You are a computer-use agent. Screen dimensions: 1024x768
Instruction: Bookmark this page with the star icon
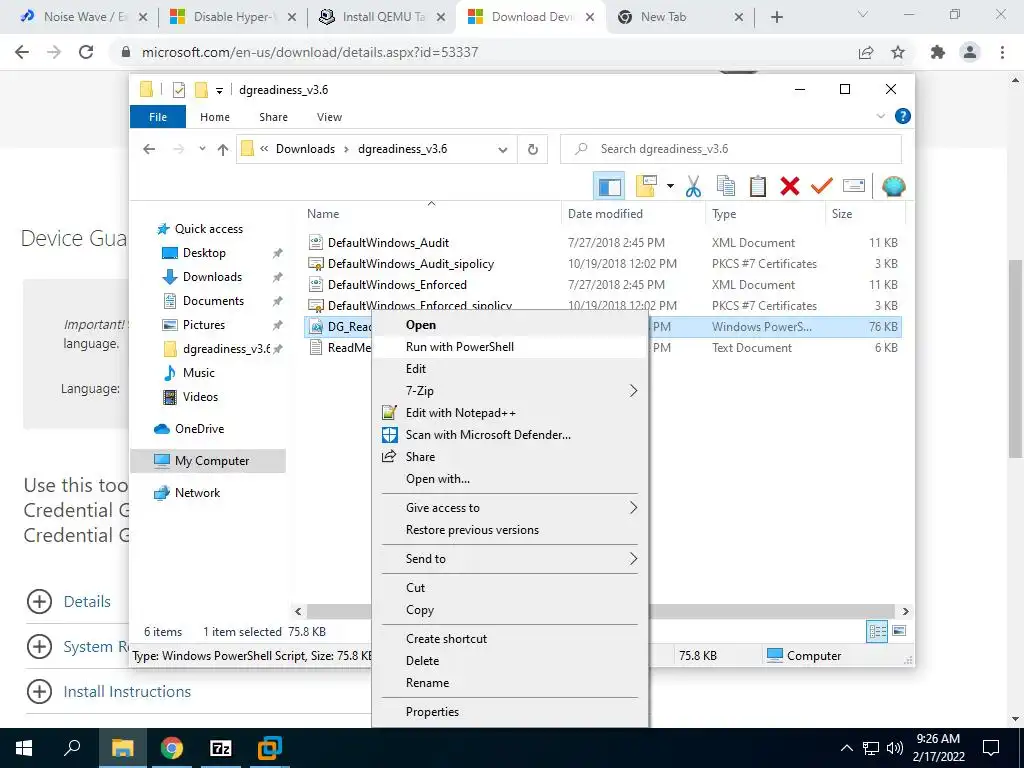[x=898, y=52]
